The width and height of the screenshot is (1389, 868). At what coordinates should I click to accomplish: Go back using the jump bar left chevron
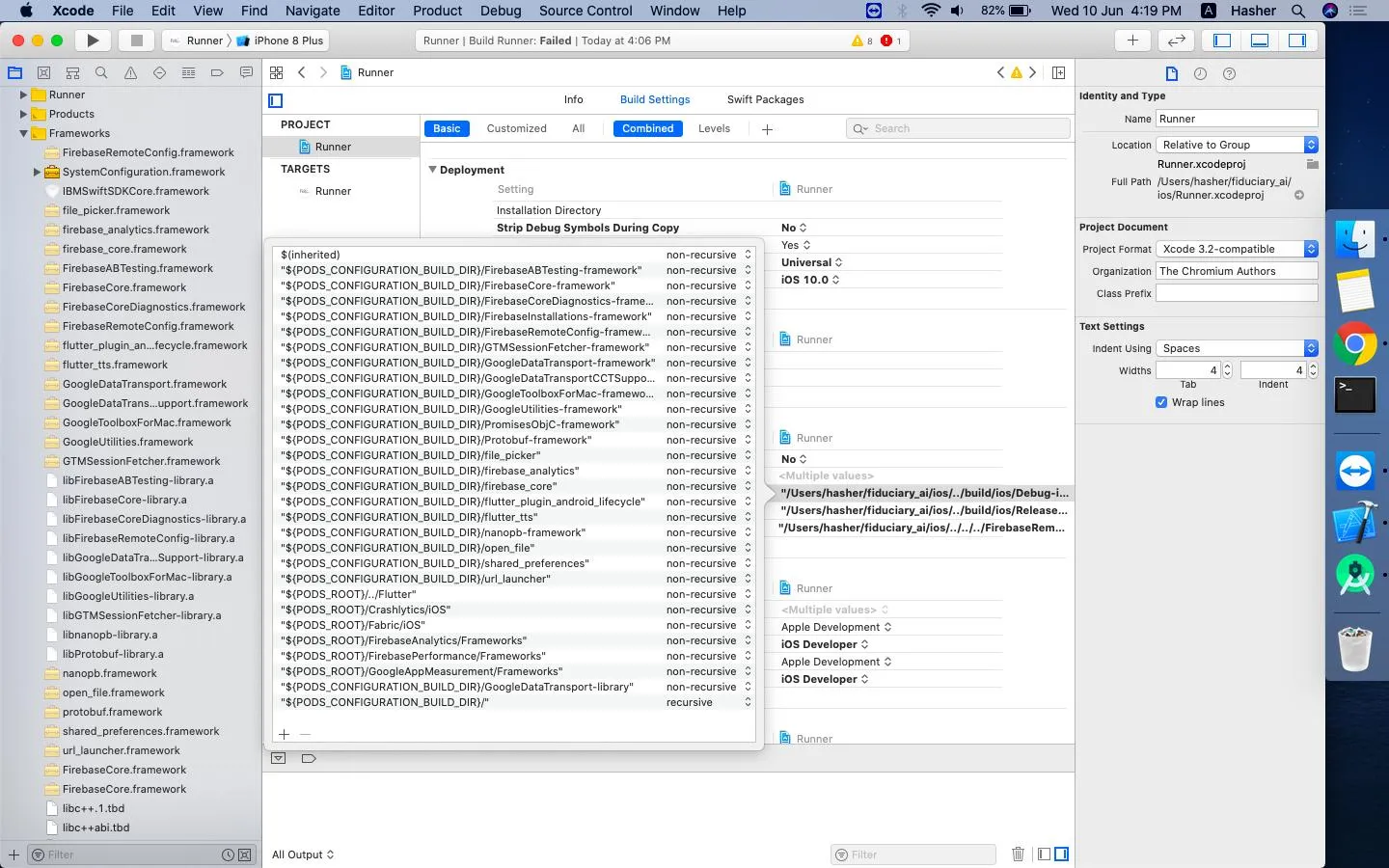pos(302,72)
